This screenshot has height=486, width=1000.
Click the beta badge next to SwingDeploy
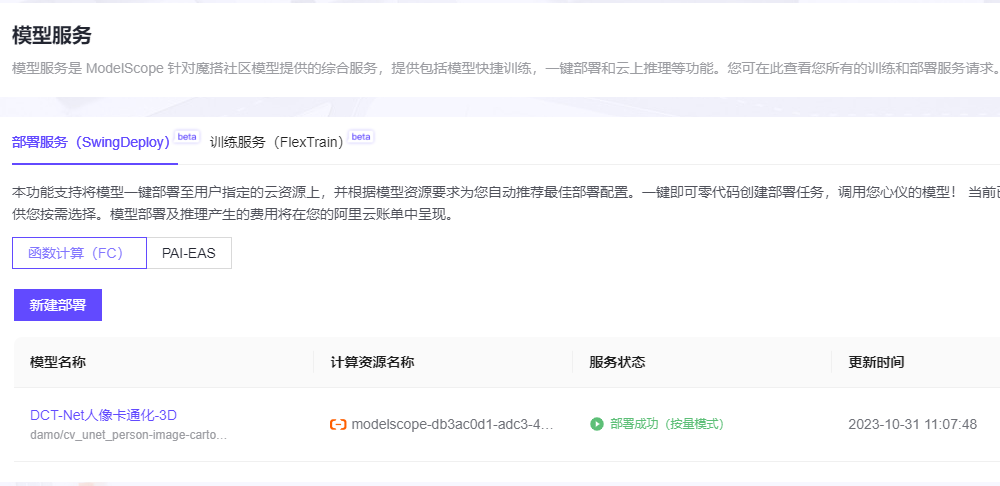coord(187,136)
